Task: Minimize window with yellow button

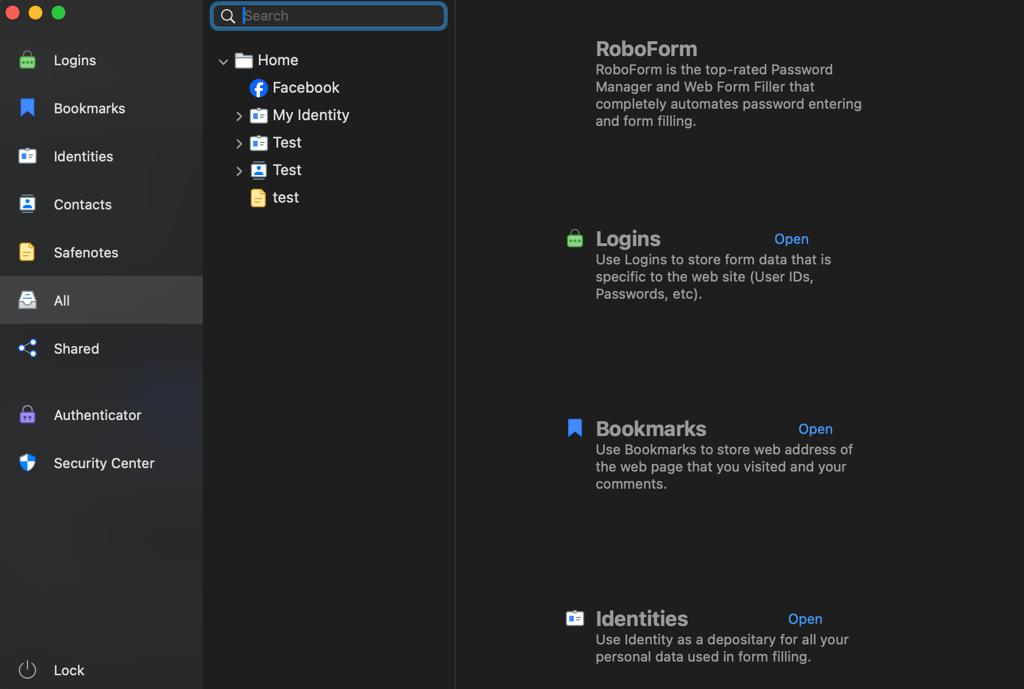Action: pos(35,12)
